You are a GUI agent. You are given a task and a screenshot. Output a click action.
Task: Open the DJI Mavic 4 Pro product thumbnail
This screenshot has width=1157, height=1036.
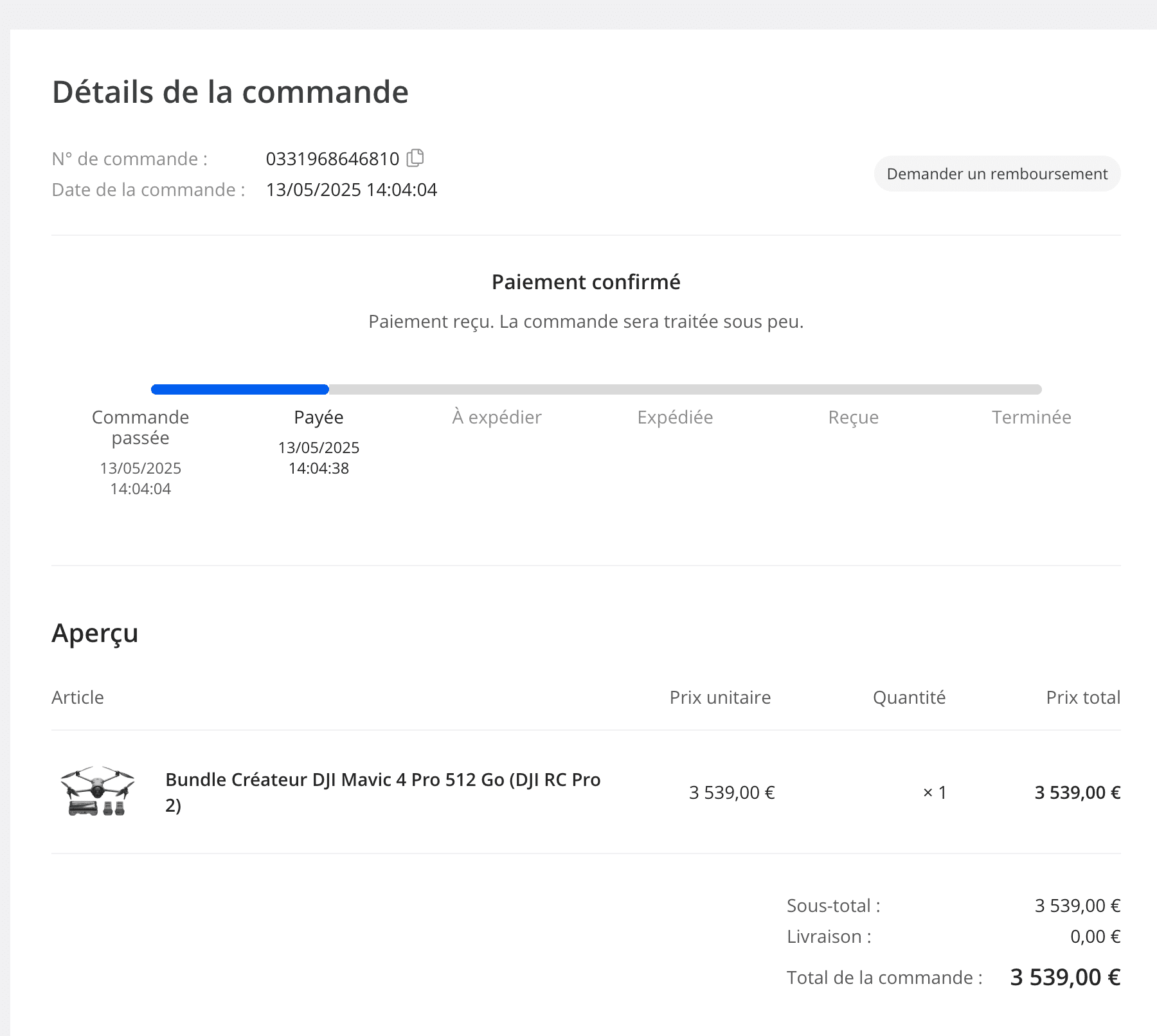pos(98,792)
